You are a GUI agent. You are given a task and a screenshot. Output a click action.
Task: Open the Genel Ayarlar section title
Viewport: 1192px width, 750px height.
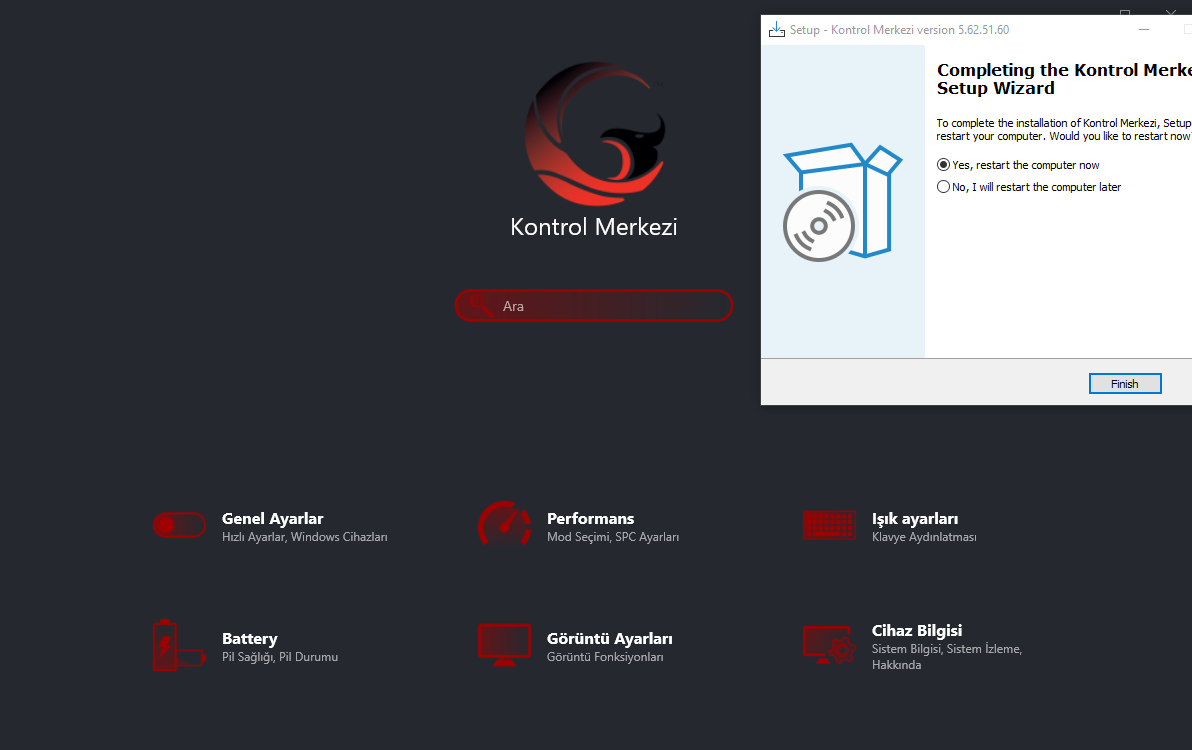[x=272, y=518]
